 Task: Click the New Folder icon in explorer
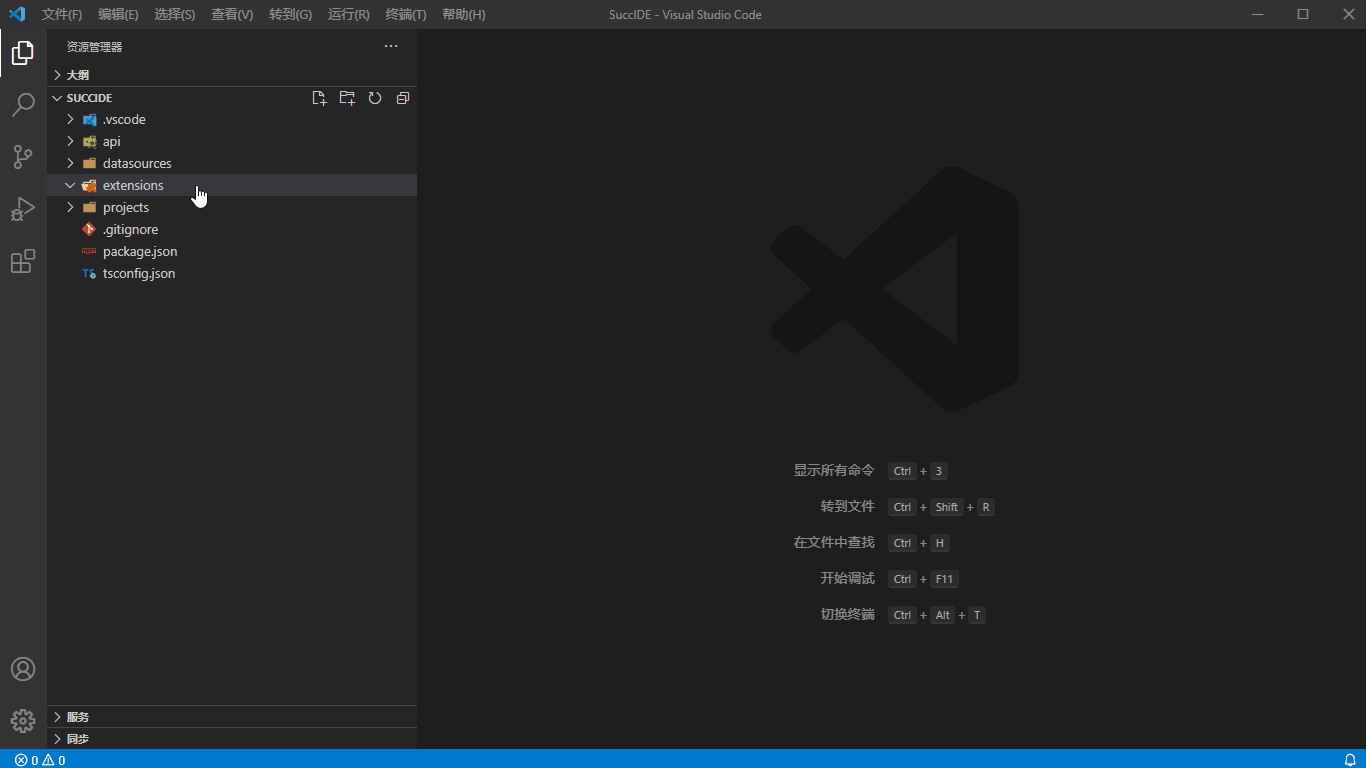click(347, 98)
